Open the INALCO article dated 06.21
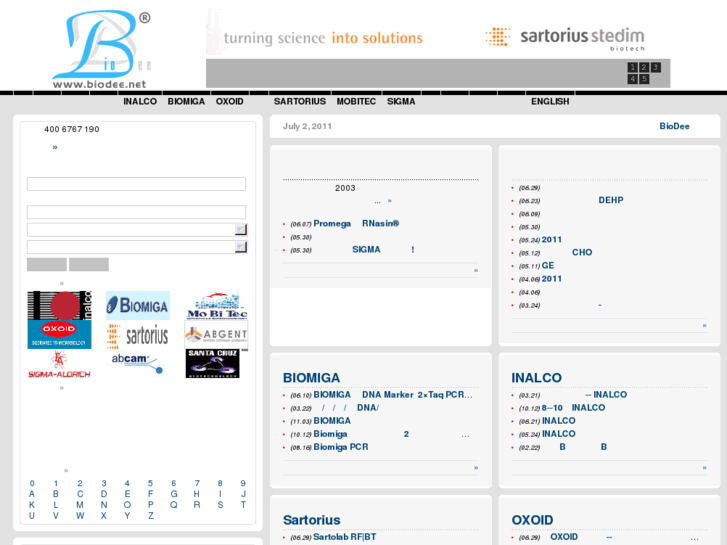The image size is (727, 545). click(559, 421)
